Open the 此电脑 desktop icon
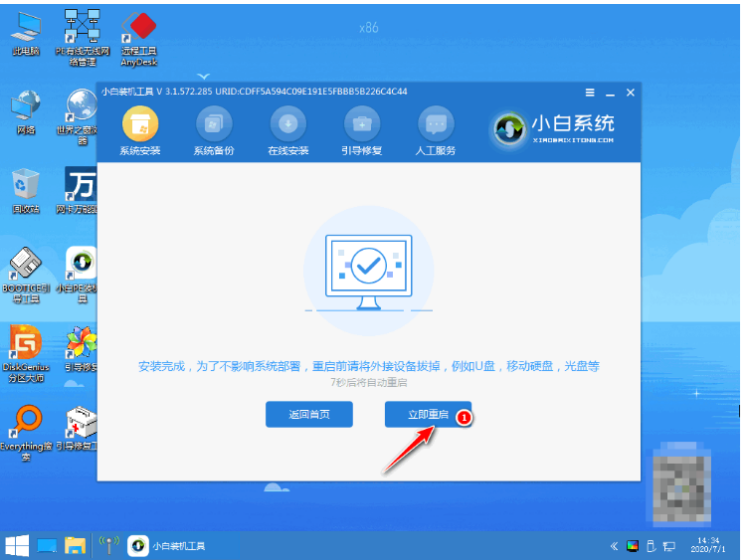Image resolution: width=742 pixels, height=560 pixels. pyautogui.click(x=26, y=34)
